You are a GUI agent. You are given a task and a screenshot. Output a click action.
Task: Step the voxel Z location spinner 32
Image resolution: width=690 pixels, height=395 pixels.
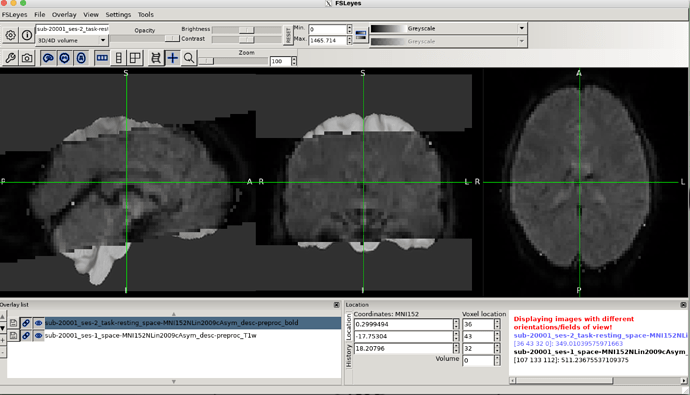(x=497, y=348)
